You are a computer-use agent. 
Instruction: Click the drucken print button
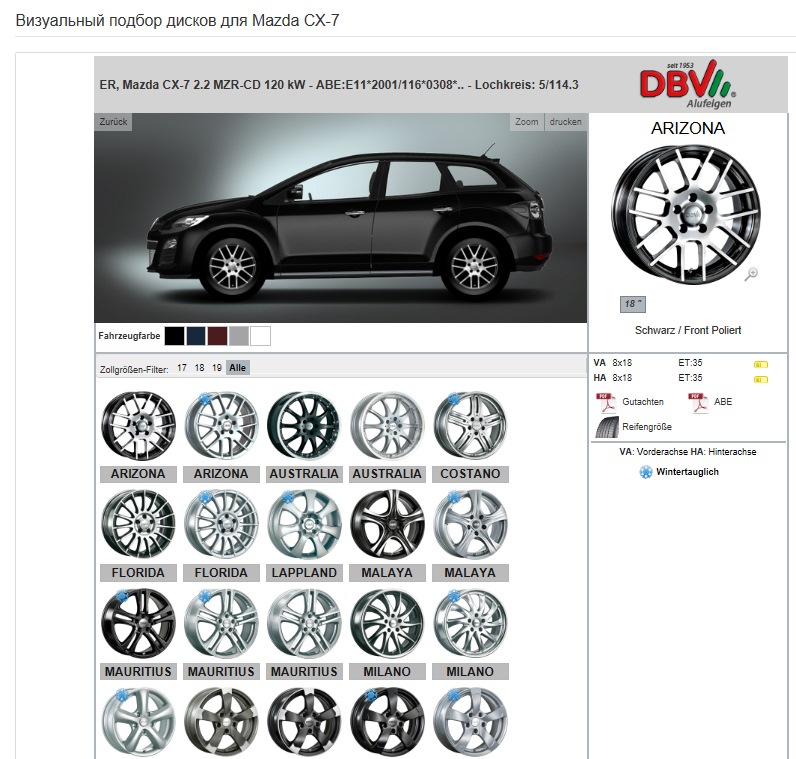566,122
